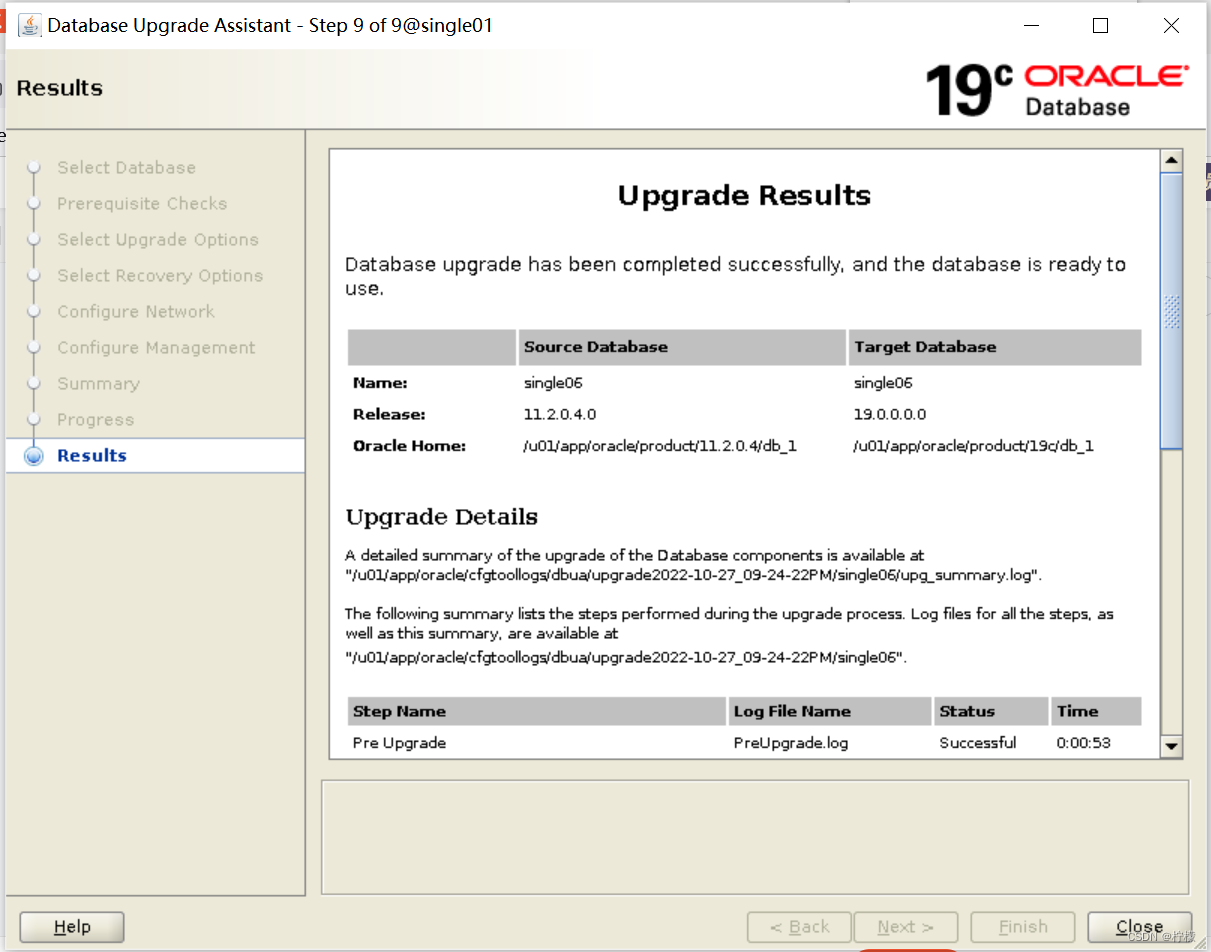Click the Upgrade Details heading

click(442, 517)
